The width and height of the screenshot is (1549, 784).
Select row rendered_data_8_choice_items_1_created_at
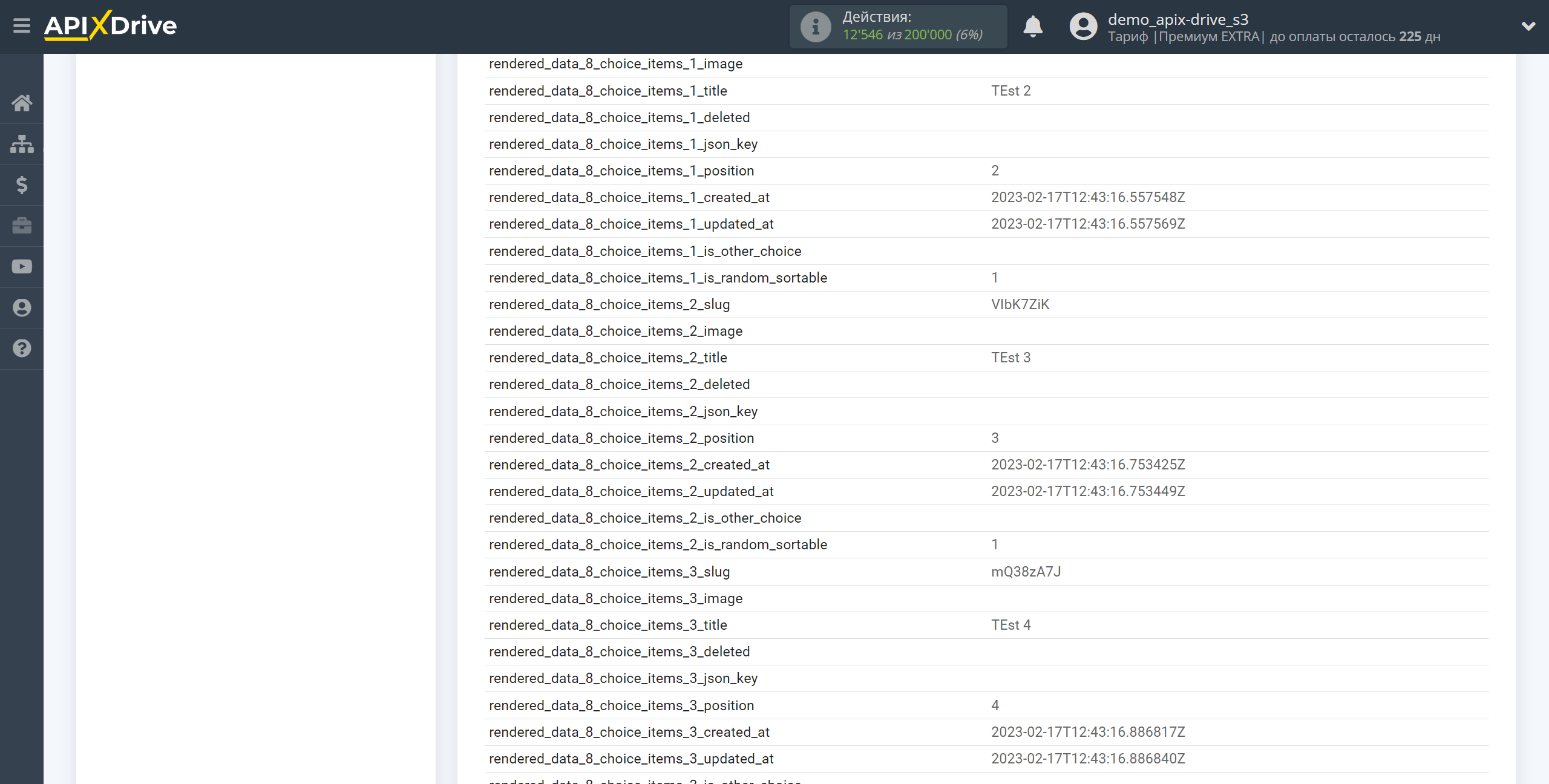986,197
